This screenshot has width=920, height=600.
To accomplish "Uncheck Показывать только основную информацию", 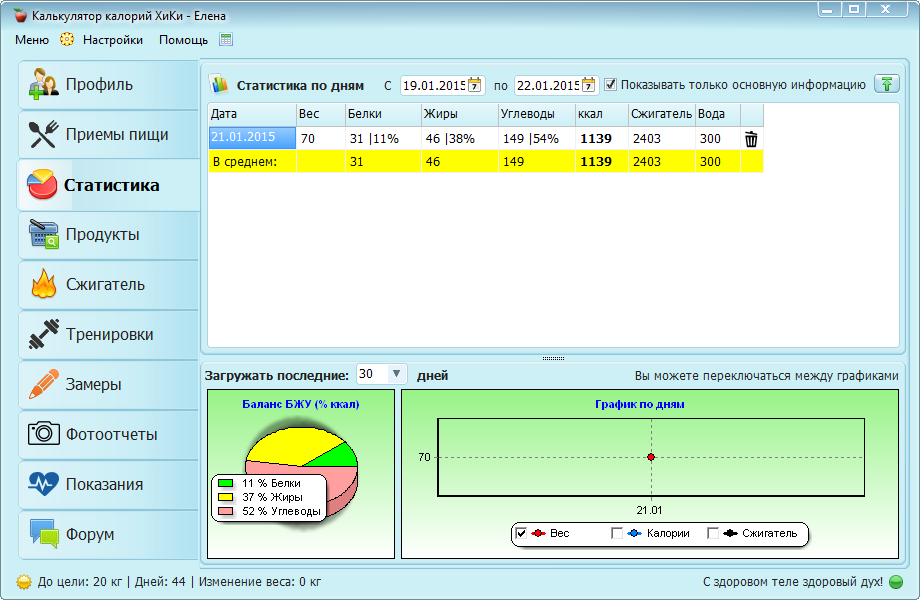I will coord(611,85).
